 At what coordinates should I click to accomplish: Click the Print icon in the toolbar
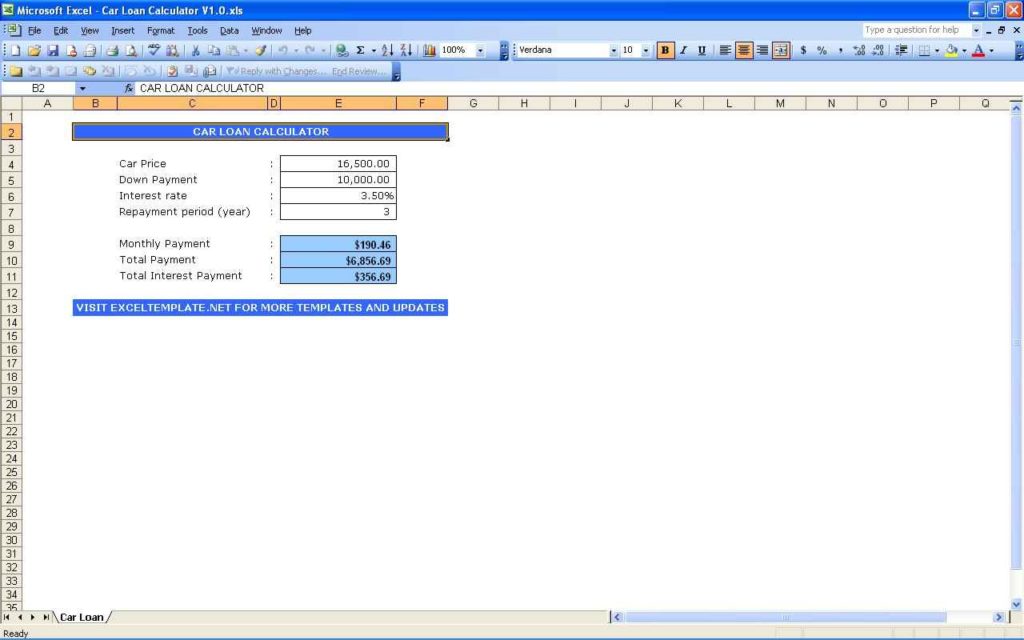112,50
